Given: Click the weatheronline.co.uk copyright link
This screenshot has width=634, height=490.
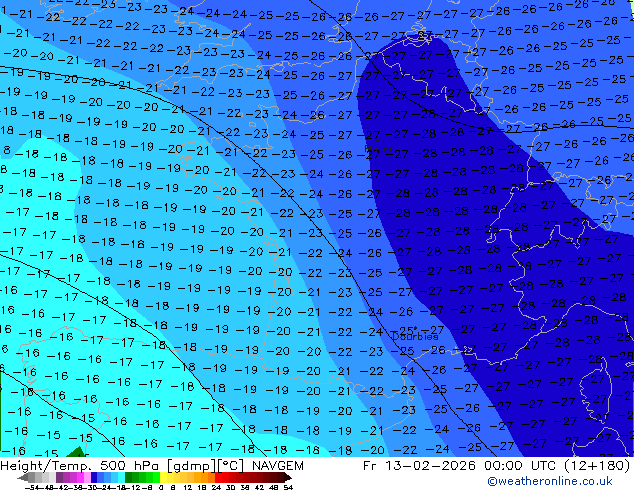Looking at the screenshot, I should 549,481.
